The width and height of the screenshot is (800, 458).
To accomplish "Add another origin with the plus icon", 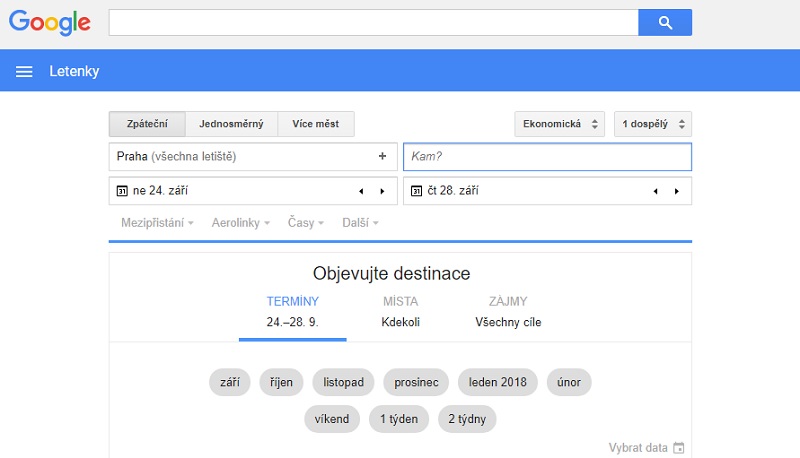I will point(382,156).
